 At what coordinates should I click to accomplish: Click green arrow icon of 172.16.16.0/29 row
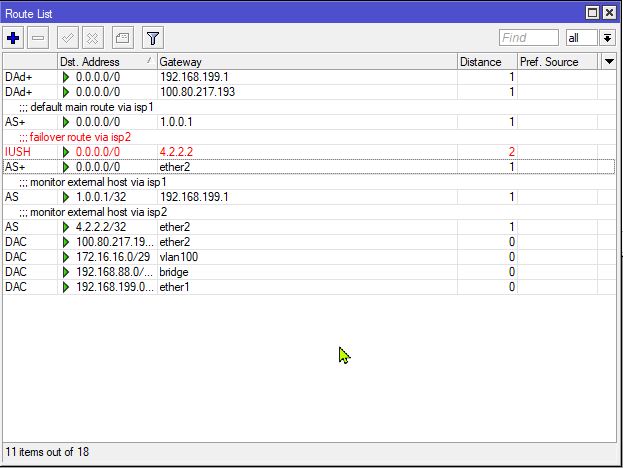pyautogui.click(x=66, y=257)
